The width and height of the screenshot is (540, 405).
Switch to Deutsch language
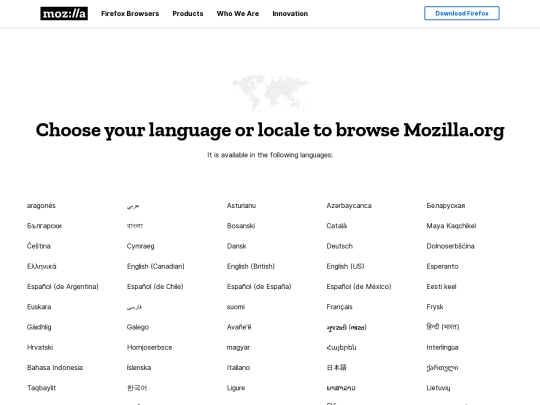(340, 246)
